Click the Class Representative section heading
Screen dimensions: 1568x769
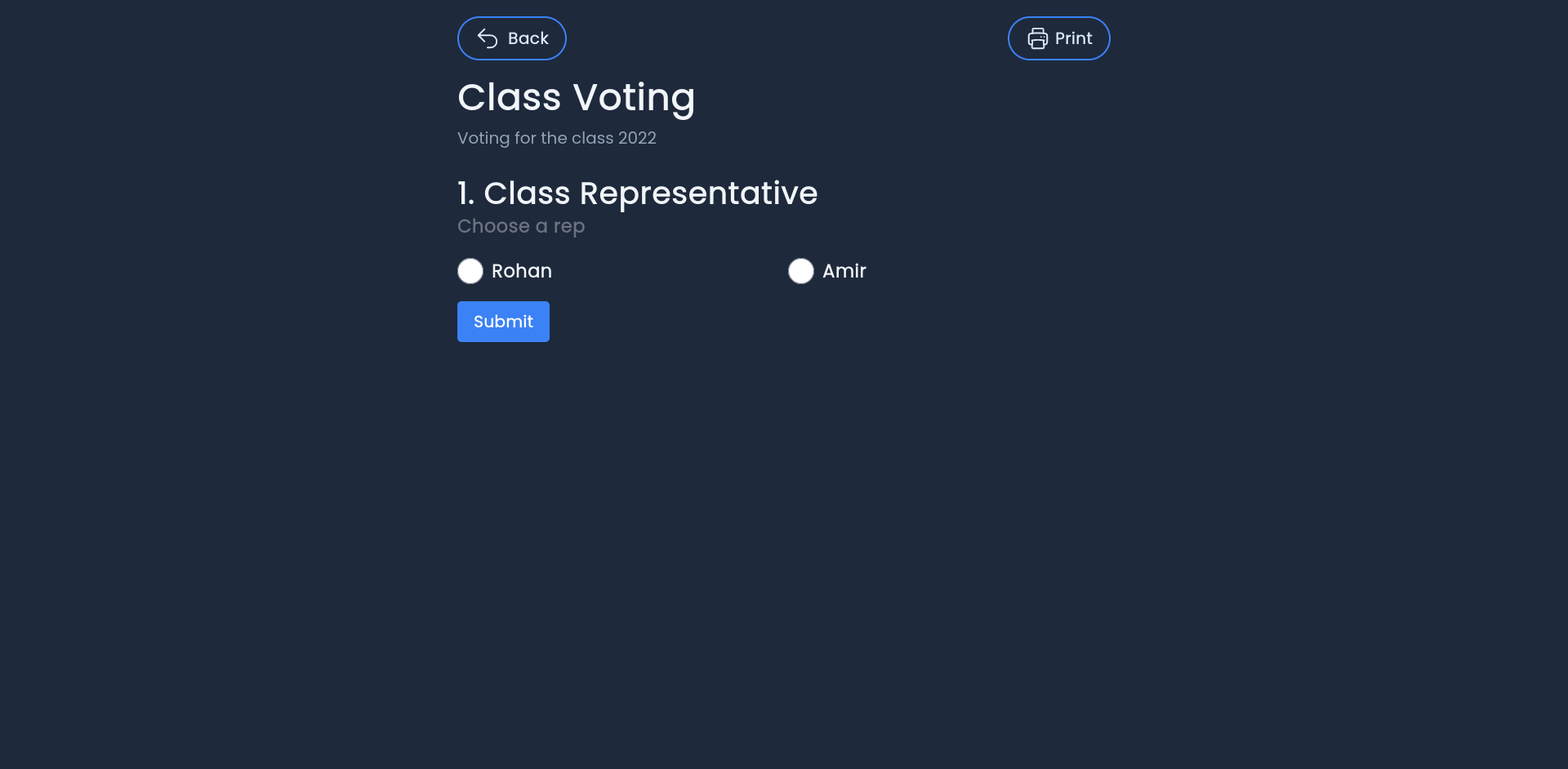(637, 193)
